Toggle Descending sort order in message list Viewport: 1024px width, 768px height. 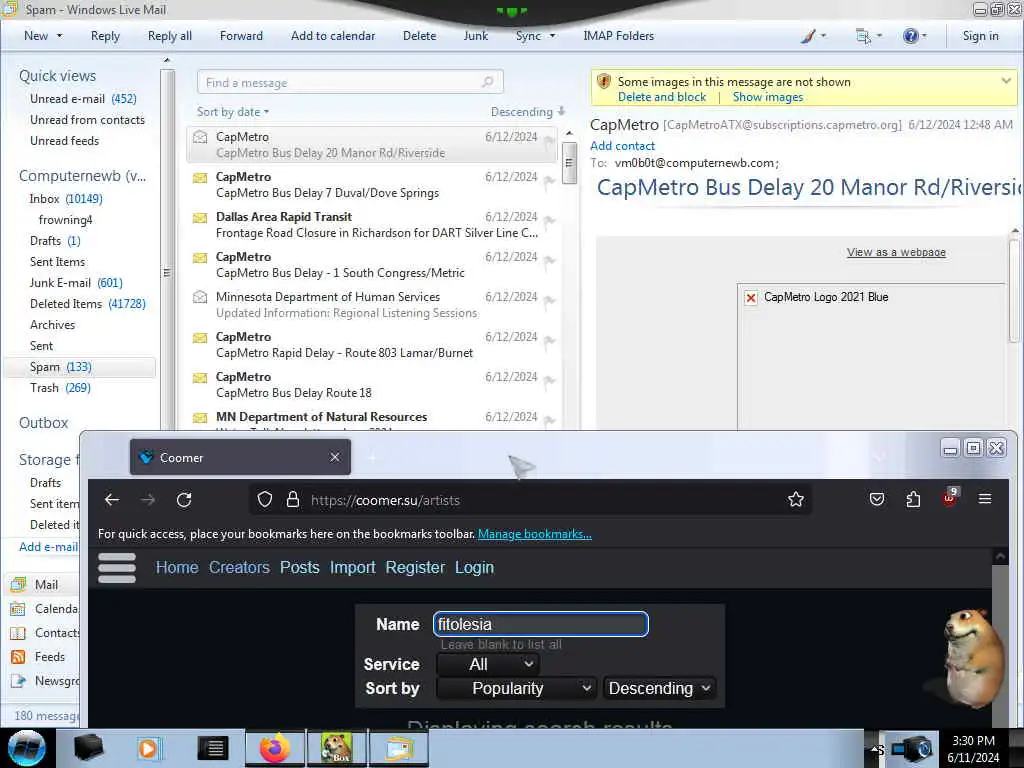click(x=528, y=112)
